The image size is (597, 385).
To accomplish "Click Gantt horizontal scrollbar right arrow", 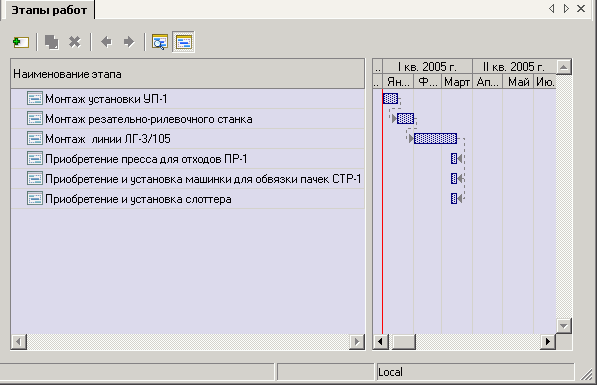I will coord(548,342).
